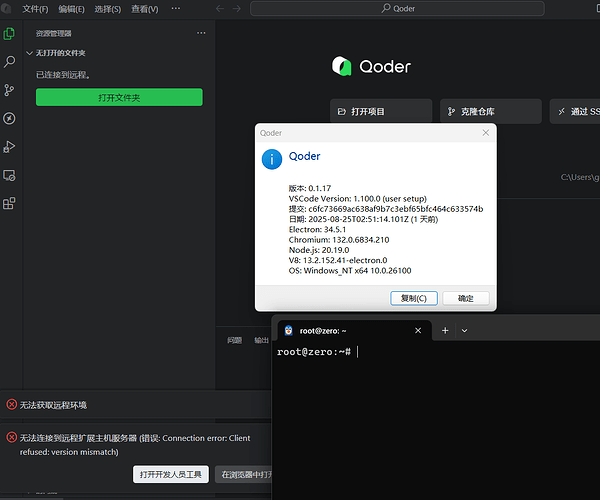The width and height of the screenshot is (600, 500).
Task: Click 打开项目 on welcome page
Action: click(381, 111)
